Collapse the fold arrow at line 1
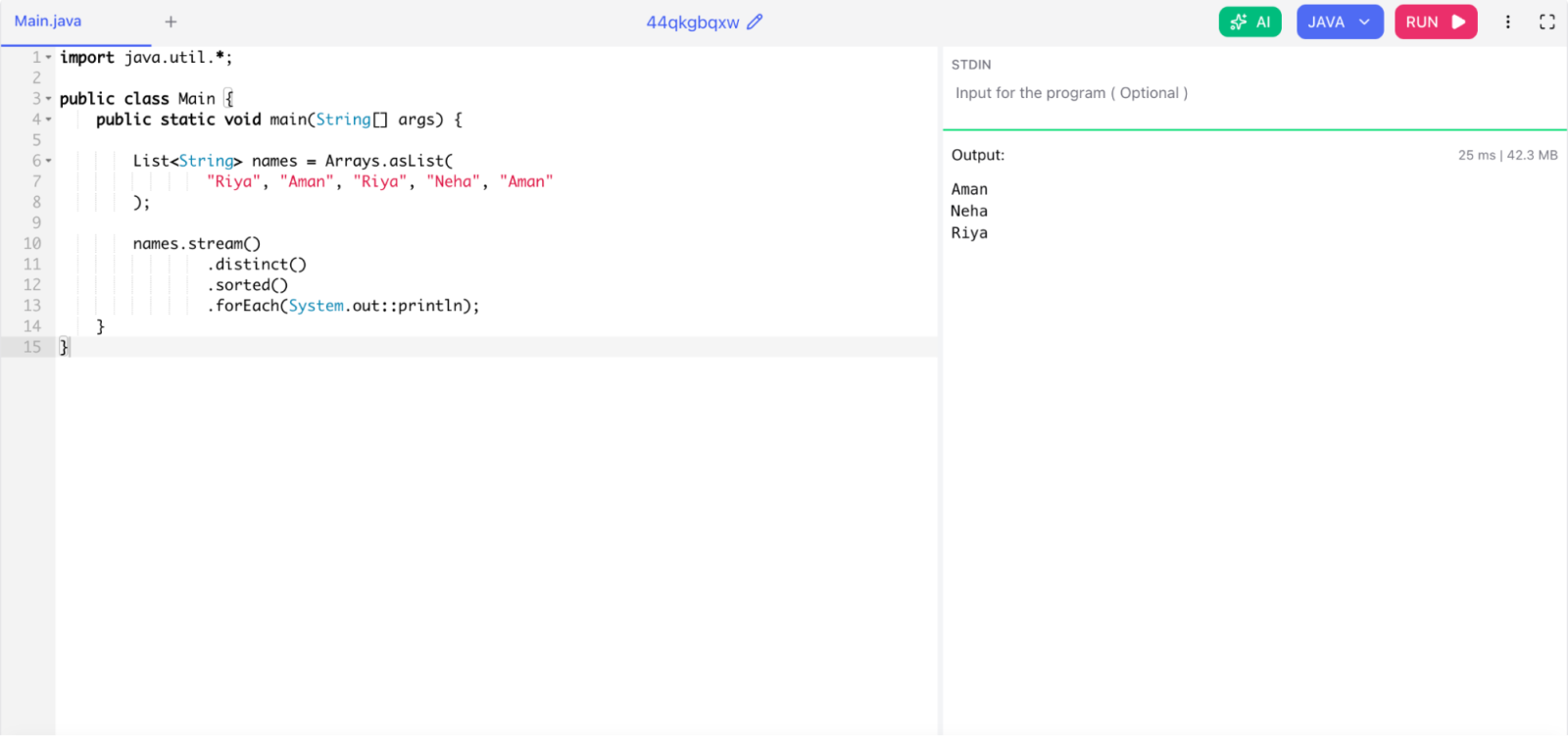The image size is (1568, 736). (49, 58)
